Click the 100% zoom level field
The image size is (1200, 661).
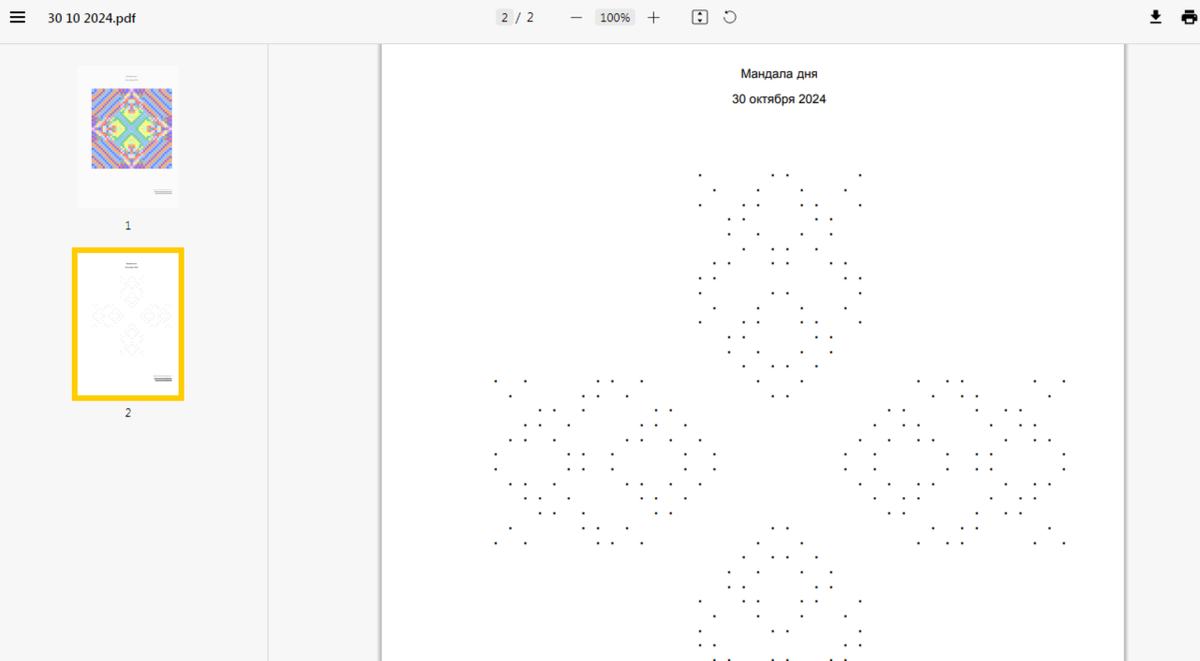click(615, 17)
